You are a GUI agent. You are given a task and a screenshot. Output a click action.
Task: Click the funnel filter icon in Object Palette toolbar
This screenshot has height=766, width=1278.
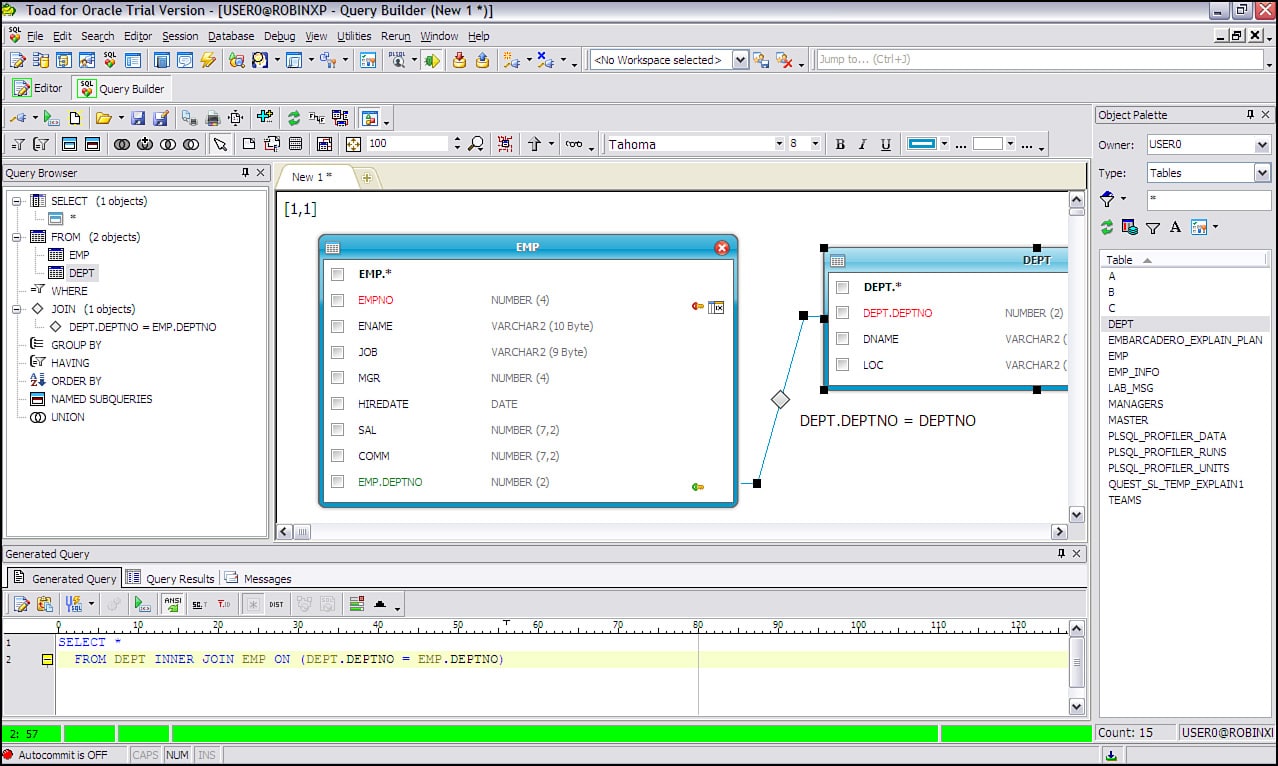[x=1153, y=227]
